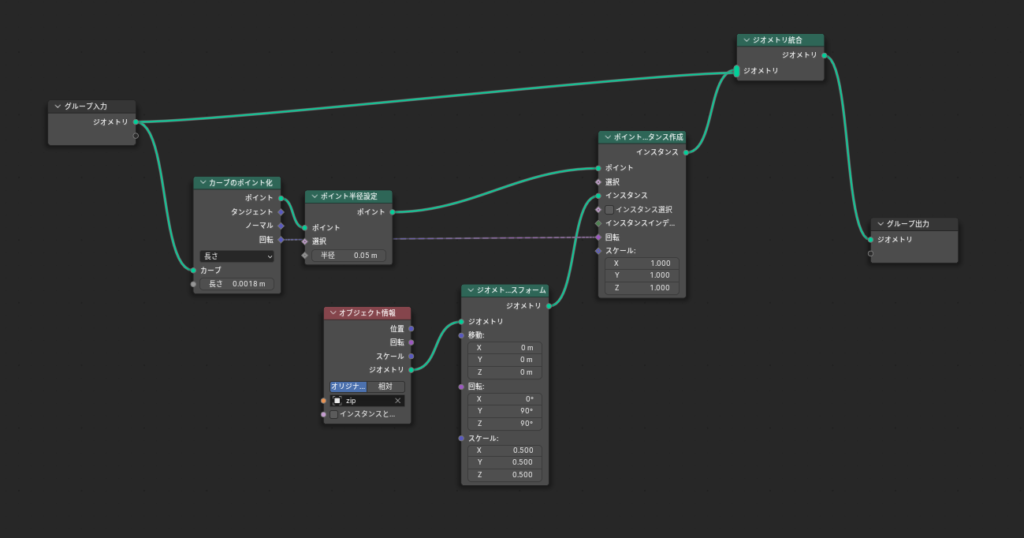Collapse the オブジェクト情報 node
The width and height of the screenshot is (1024, 538).
(x=333, y=313)
